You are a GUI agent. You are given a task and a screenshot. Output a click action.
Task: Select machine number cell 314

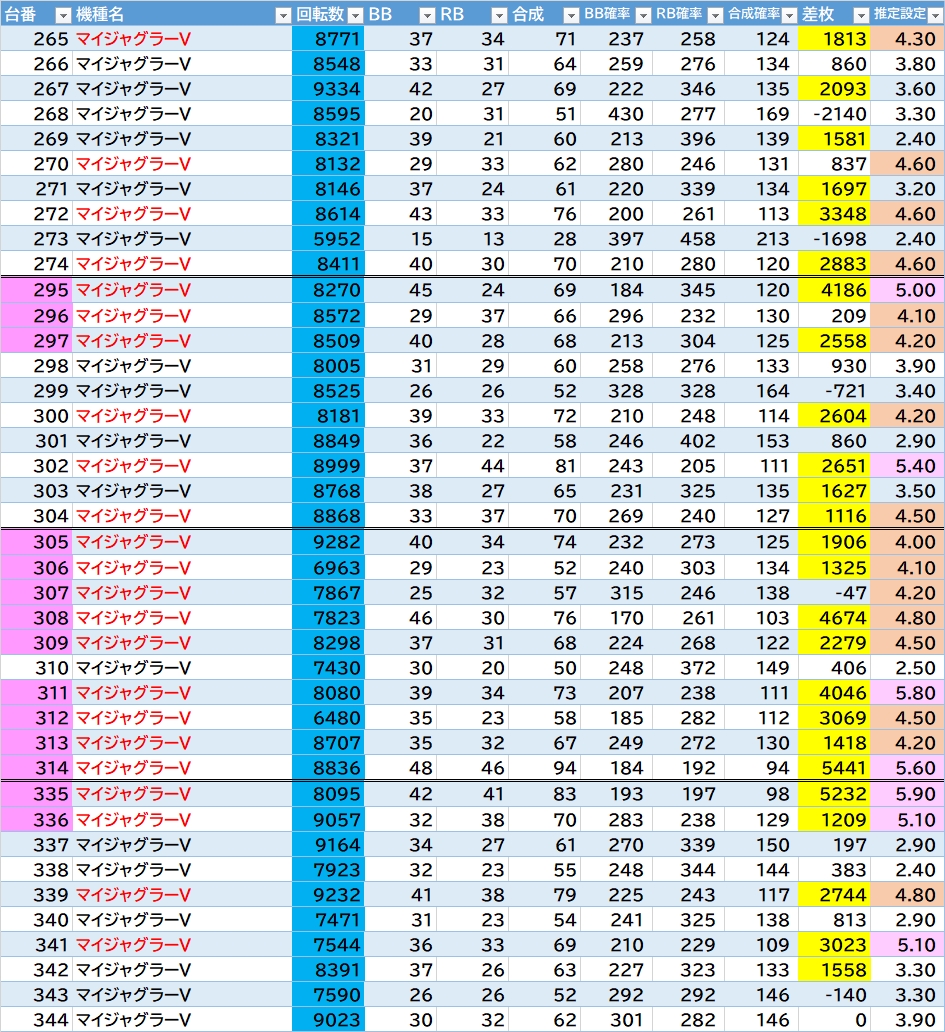36,768
